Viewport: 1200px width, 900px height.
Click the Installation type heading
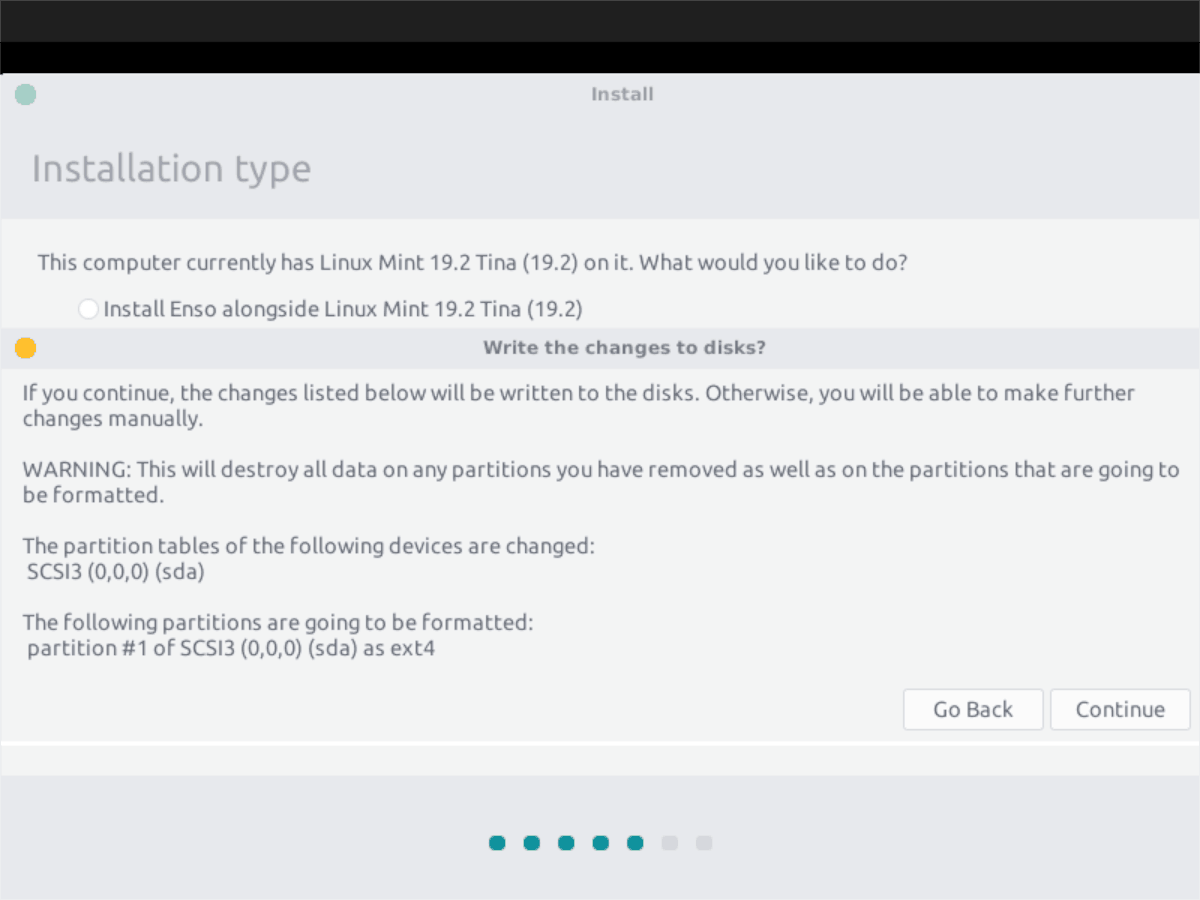[170, 168]
